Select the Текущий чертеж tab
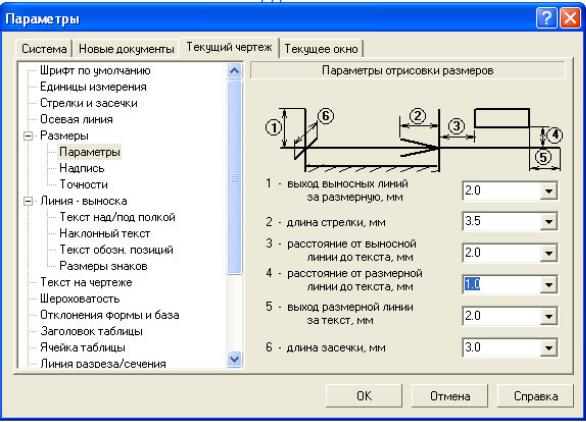The width and height of the screenshot is (586, 422). [229, 47]
